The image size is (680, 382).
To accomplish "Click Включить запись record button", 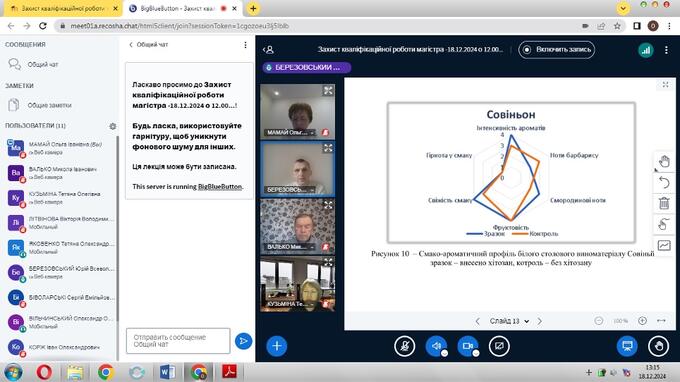I will [x=557, y=49].
